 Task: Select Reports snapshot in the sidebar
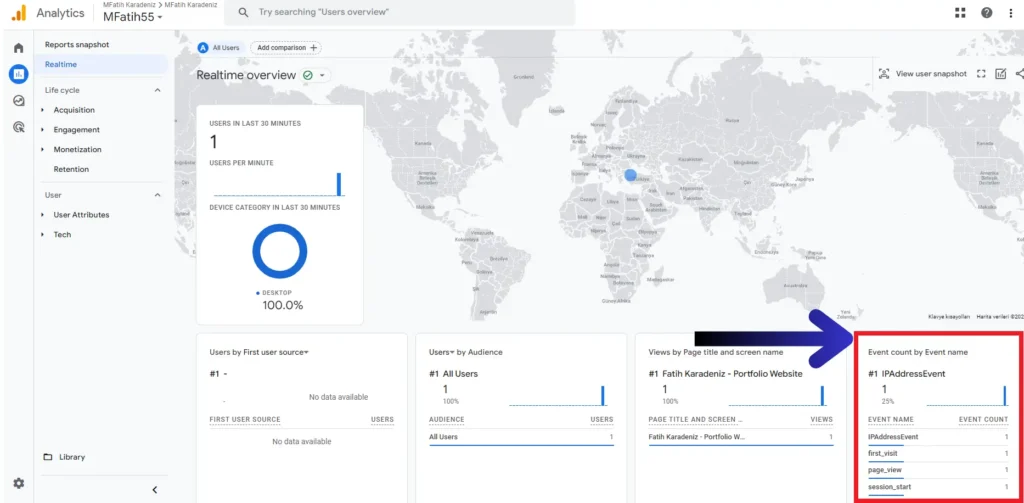(x=77, y=45)
